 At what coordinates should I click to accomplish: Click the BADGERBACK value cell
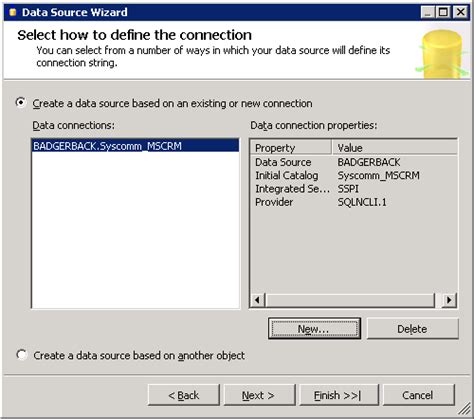[369, 162]
